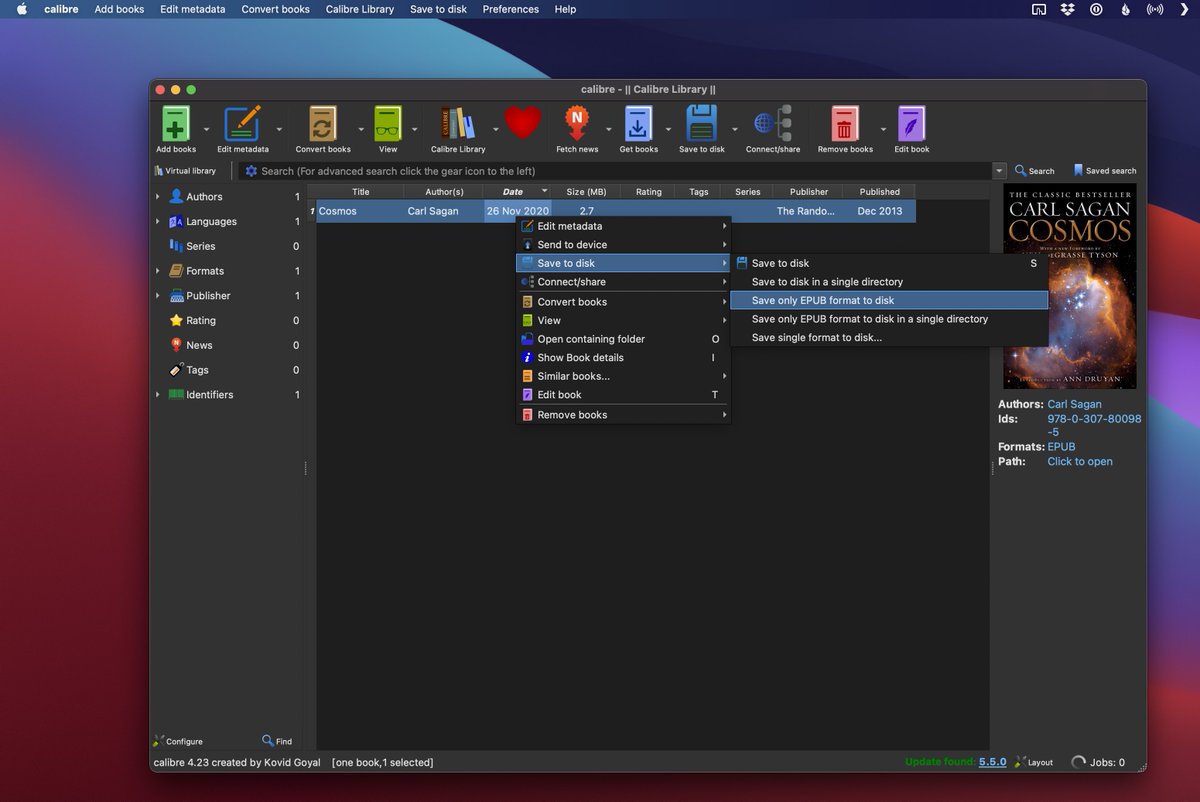Select the Identifiers category icon
The height and width of the screenshot is (802, 1200).
pyautogui.click(x=176, y=395)
